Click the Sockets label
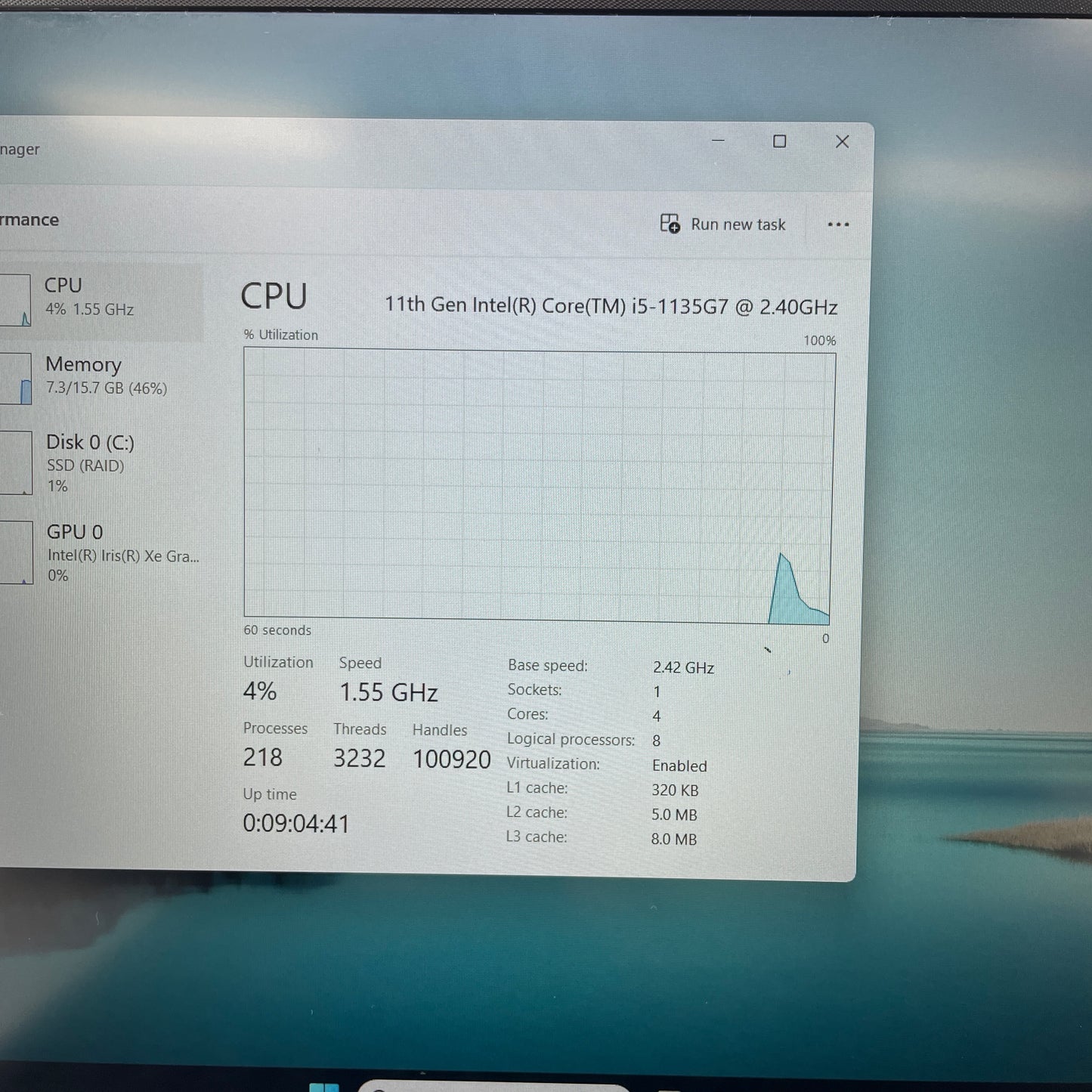 click(x=534, y=690)
